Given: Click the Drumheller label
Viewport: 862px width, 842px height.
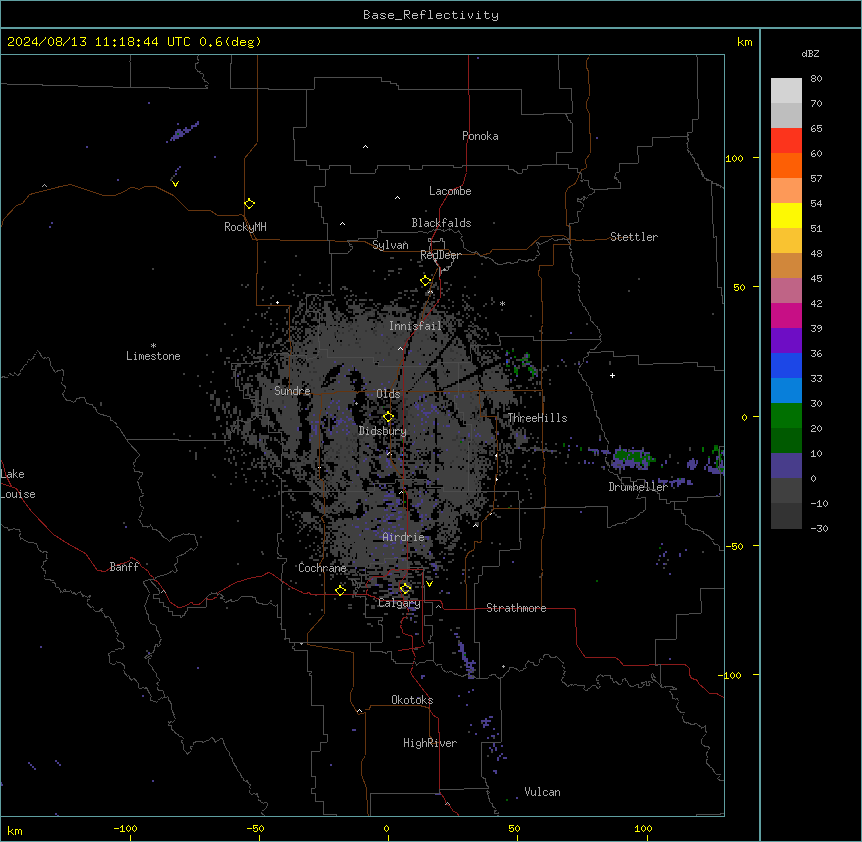Looking at the screenshot, I should (638, 487).
